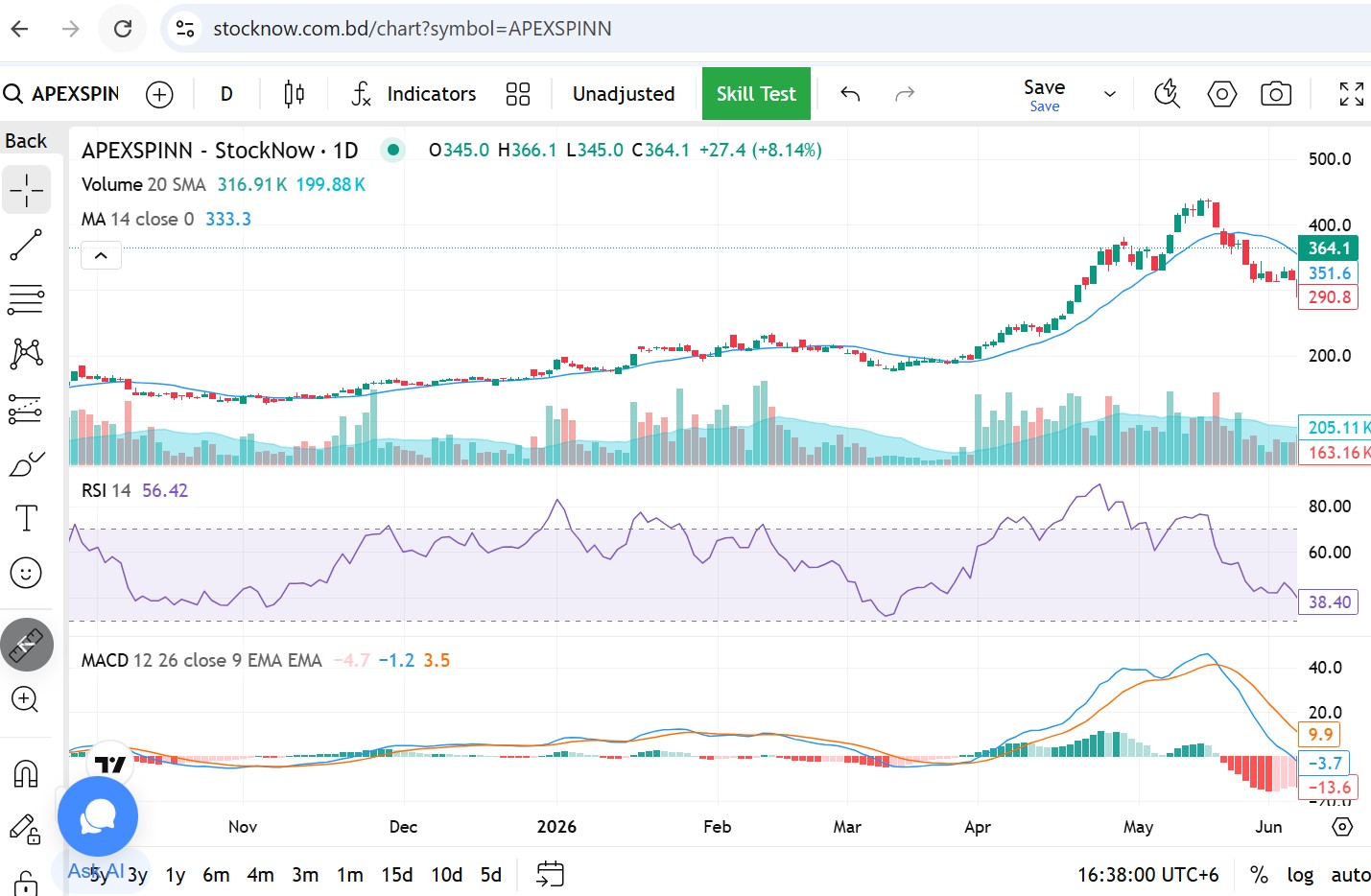This screenshot has height=896, width=1371.
Task: Select the trend line drawing tool
Action: point(26,245)
